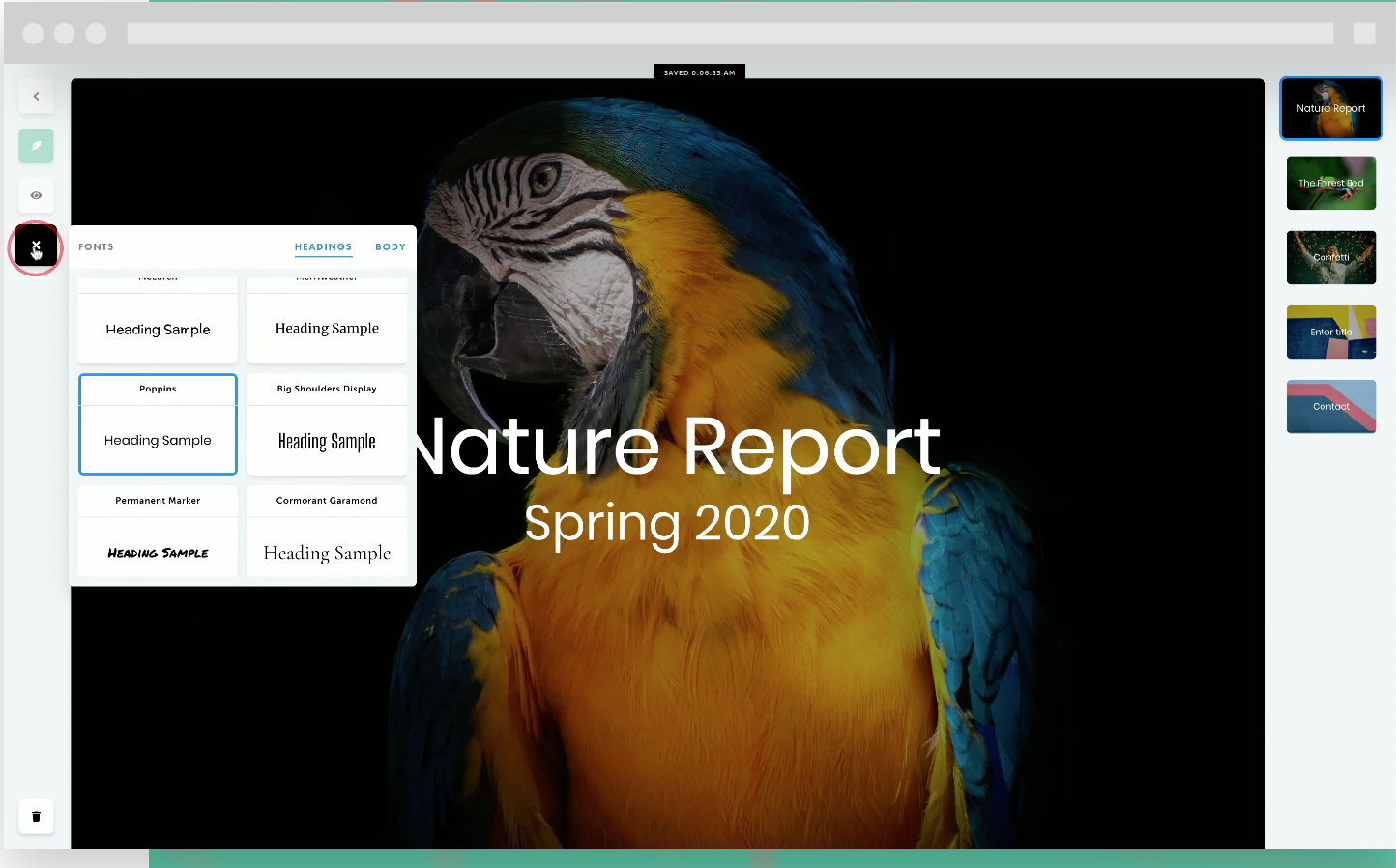Click the browser menu square at top right
The height and width of the screenshot is (868, 1396).
coord(1365,34)
